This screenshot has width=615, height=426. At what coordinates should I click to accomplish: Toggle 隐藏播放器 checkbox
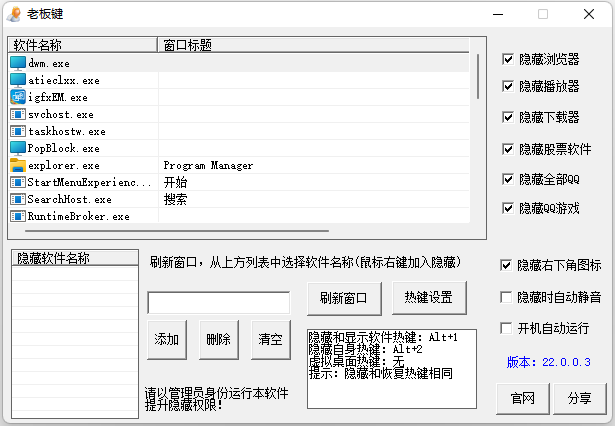coord(508,86)
